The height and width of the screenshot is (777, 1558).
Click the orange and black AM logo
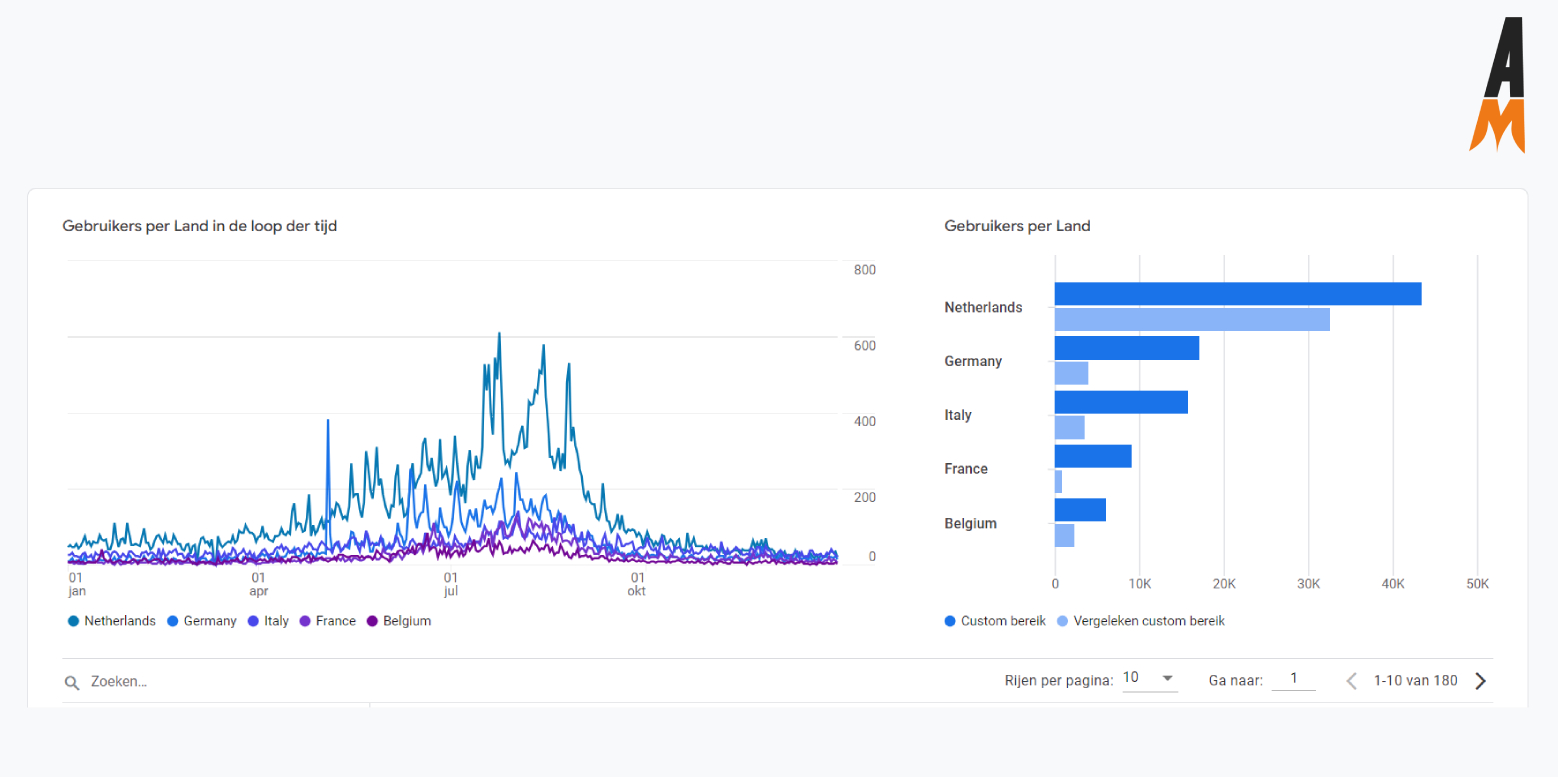1497,85
